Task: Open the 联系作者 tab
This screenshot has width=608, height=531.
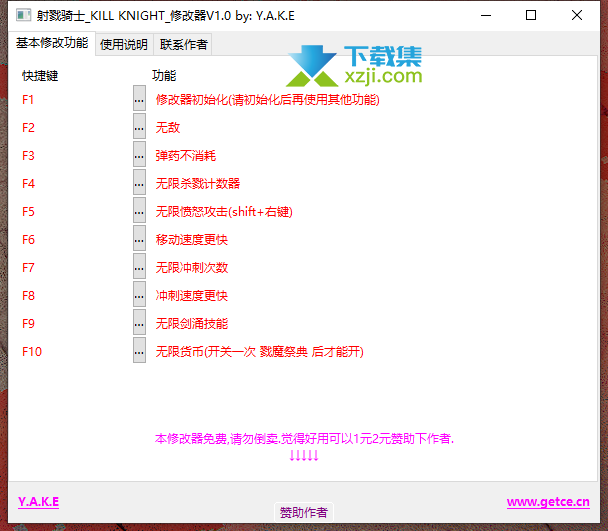Action: pyautogui.click(x=183, y=45)
